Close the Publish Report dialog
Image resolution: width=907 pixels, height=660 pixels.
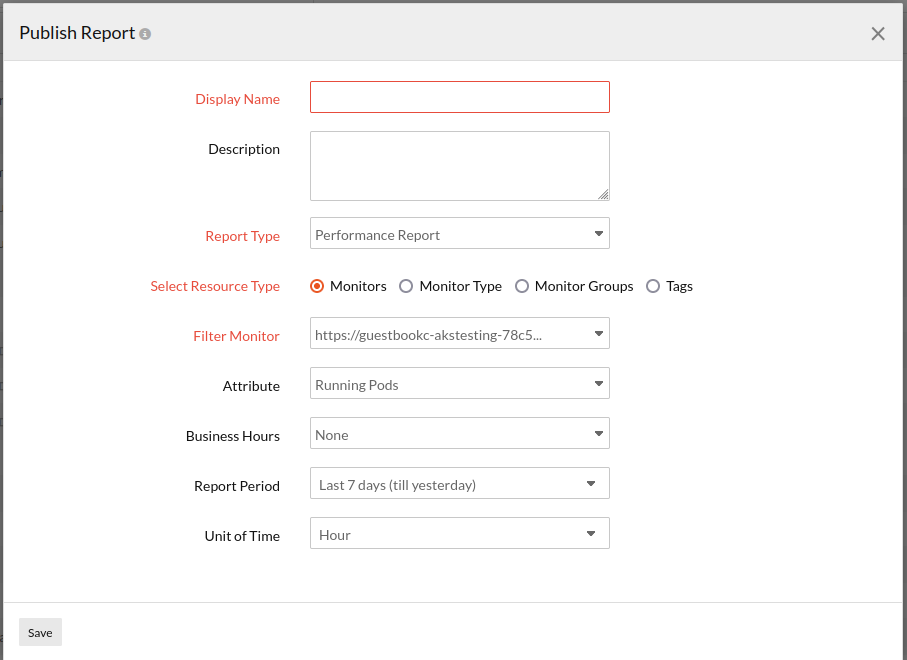[878, 34]
